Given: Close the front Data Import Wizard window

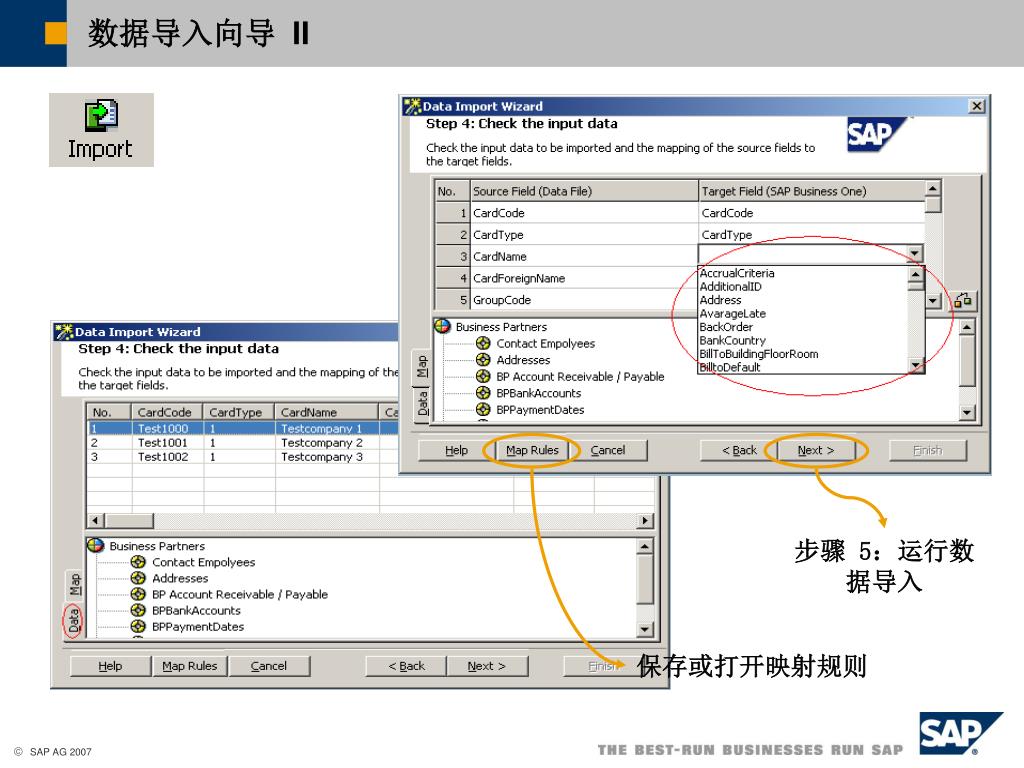Looking at the screenshot, I should pos(976,106).
